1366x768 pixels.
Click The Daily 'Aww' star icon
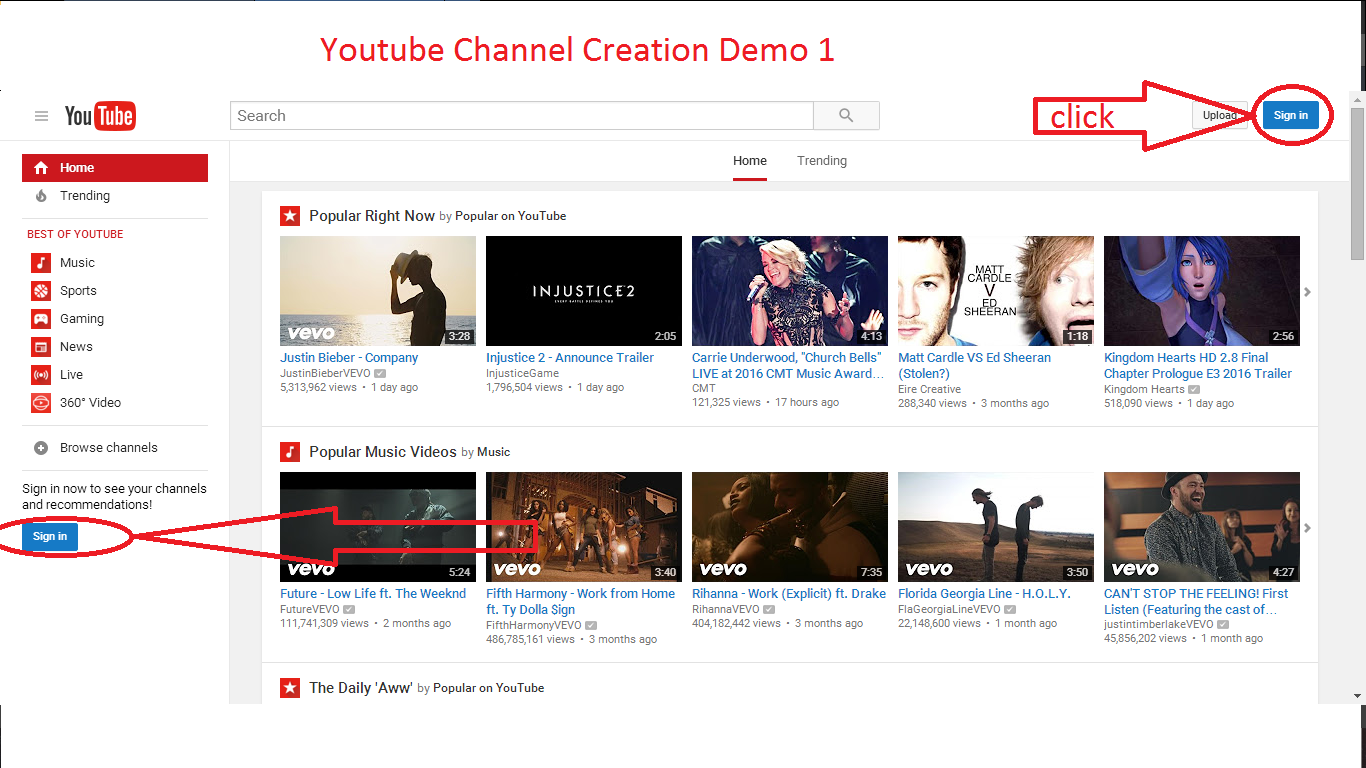(290, 687)
